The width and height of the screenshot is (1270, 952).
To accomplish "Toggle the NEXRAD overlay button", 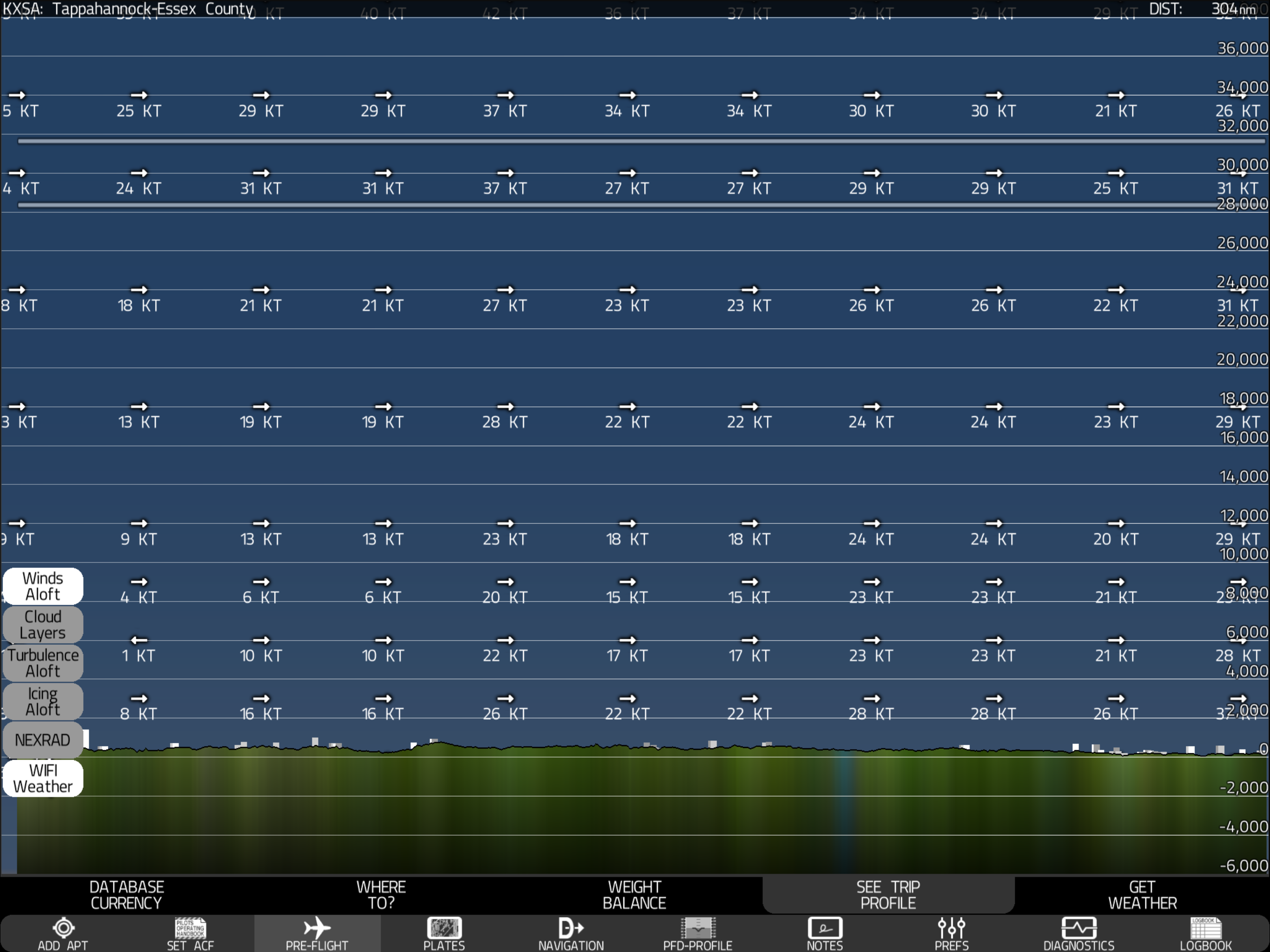I will pos(43,740).
